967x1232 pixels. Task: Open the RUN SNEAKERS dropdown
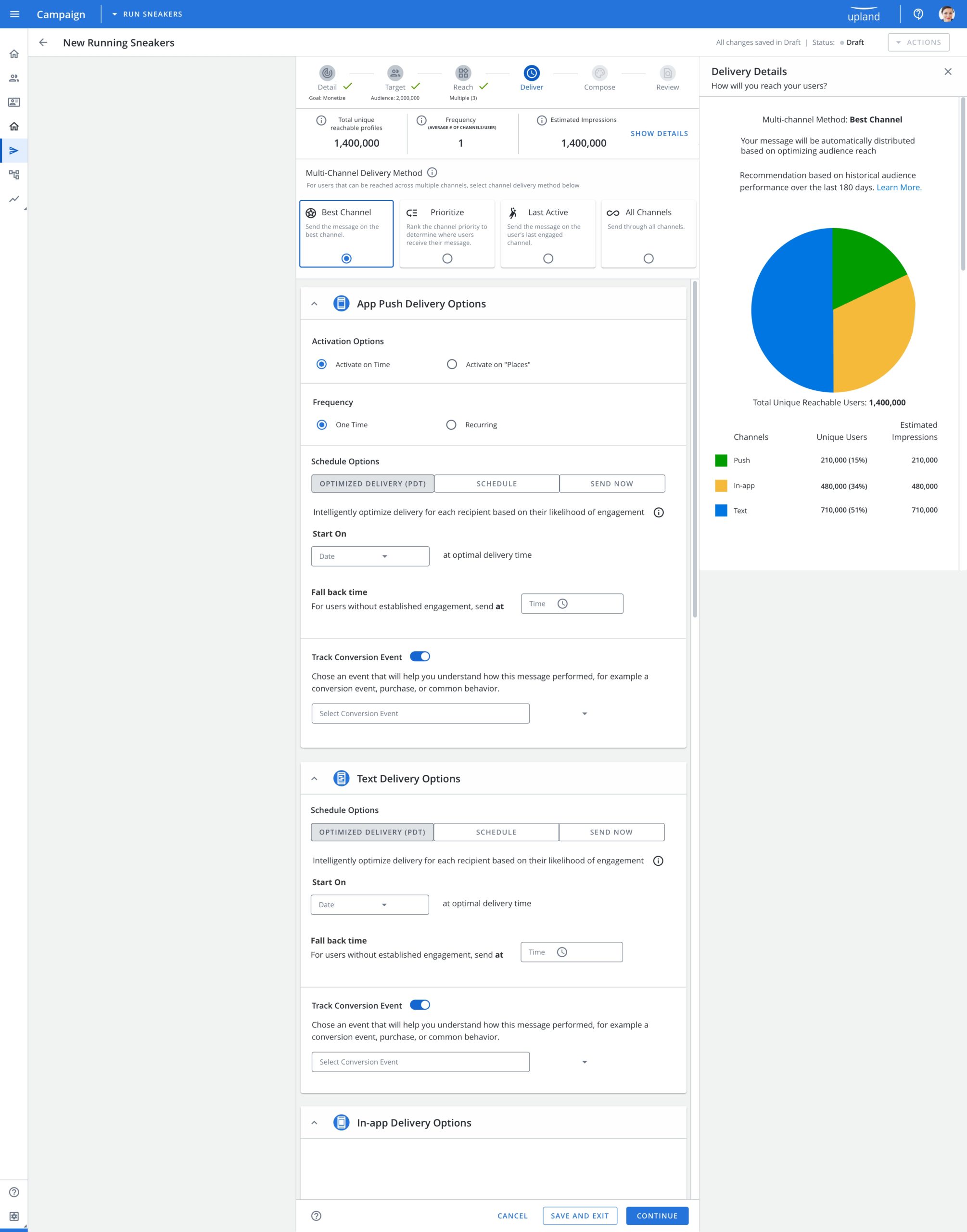click(147, 14)
